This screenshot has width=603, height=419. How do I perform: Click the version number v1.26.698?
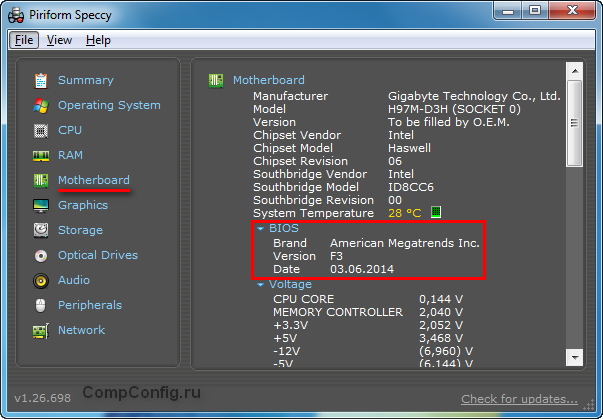[x=42, y=398]
